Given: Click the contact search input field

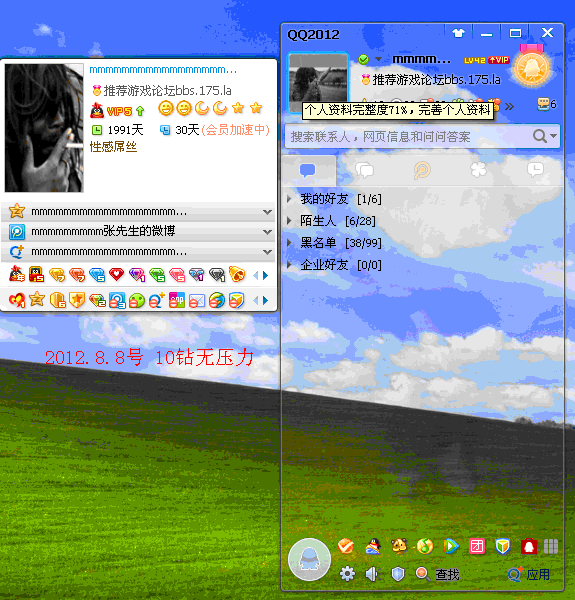Looking at the screenshot, I should (x=409, y=136).
